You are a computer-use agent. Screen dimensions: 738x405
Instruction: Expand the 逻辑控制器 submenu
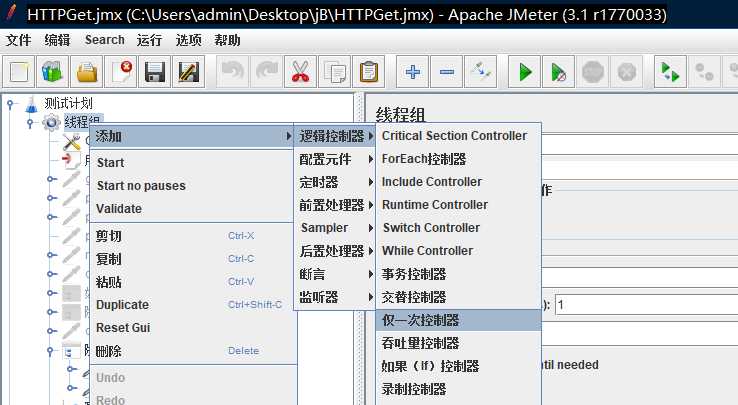point(335,136)
